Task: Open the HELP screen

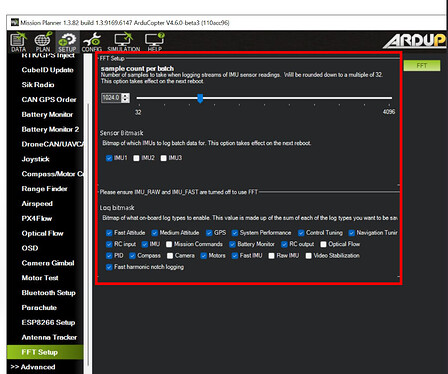Action: (155, 43)
